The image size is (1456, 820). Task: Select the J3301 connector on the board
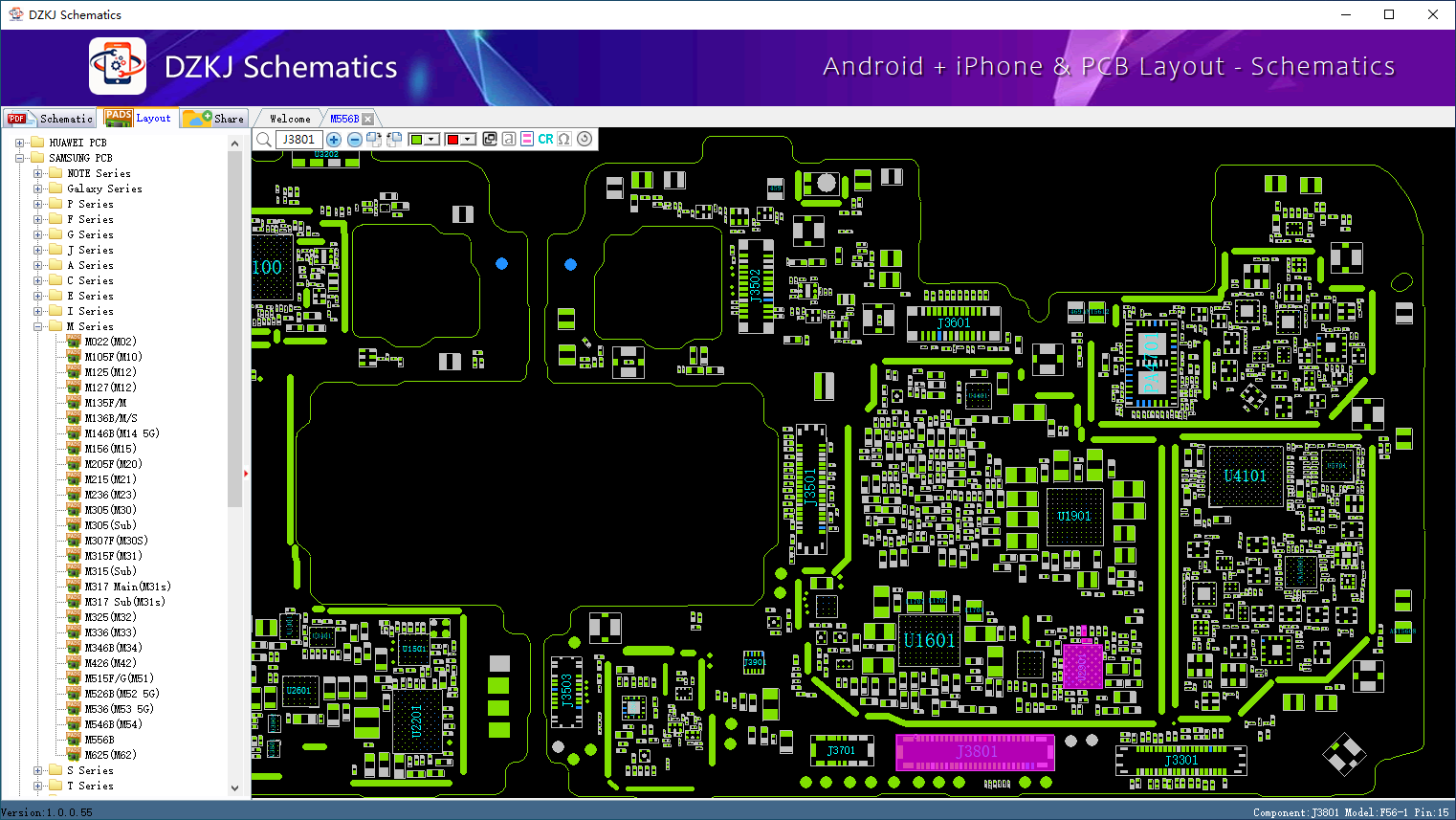[x=1181, y=761]
